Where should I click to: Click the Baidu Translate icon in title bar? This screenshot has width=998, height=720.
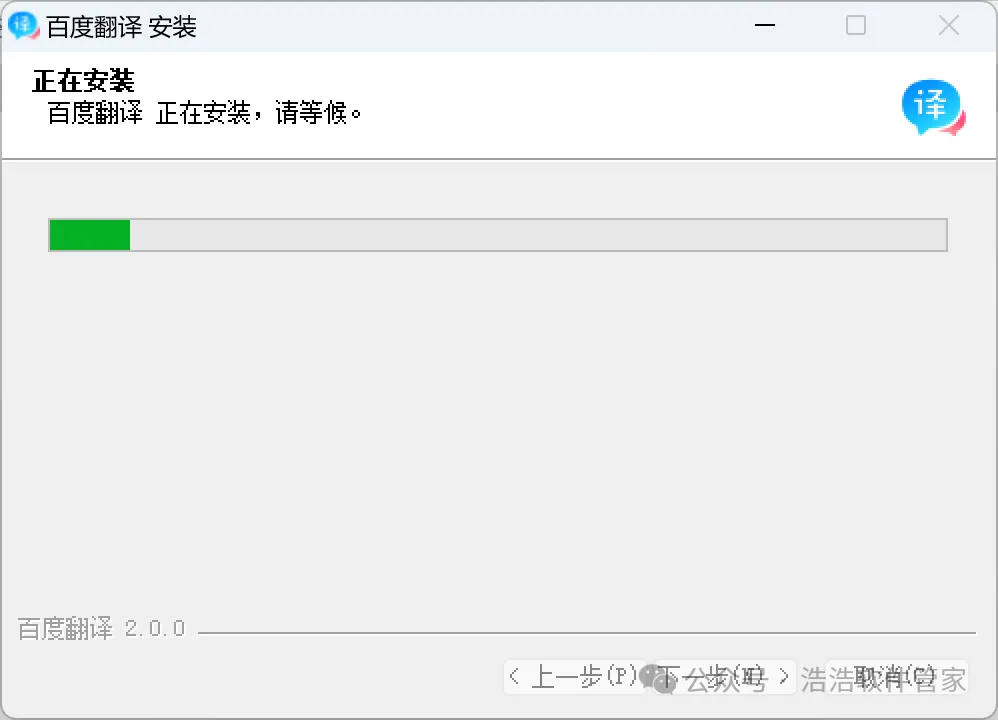pos(24,26)
